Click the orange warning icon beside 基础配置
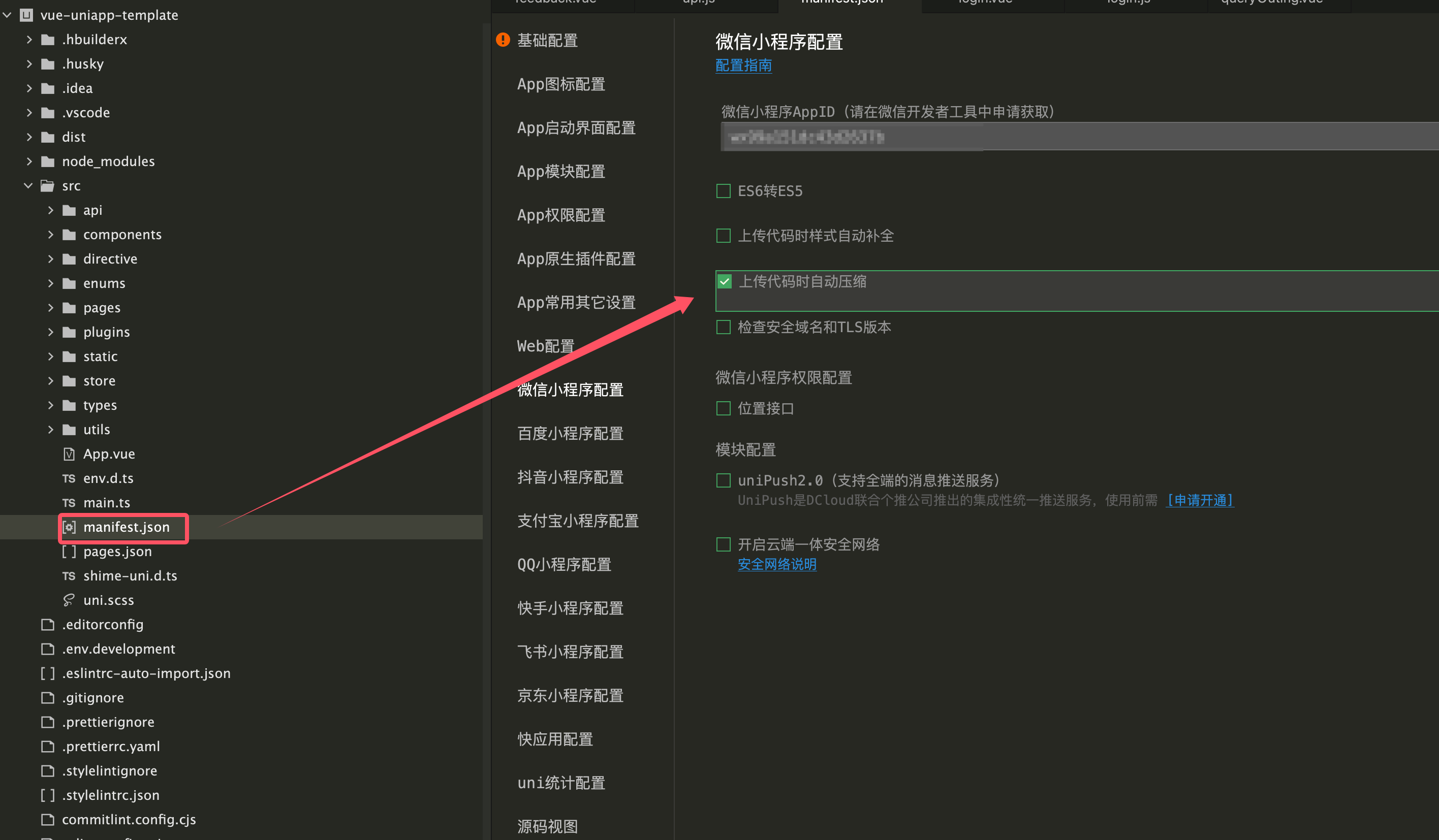The image size is (1439, 840). [x=503, y=40]
